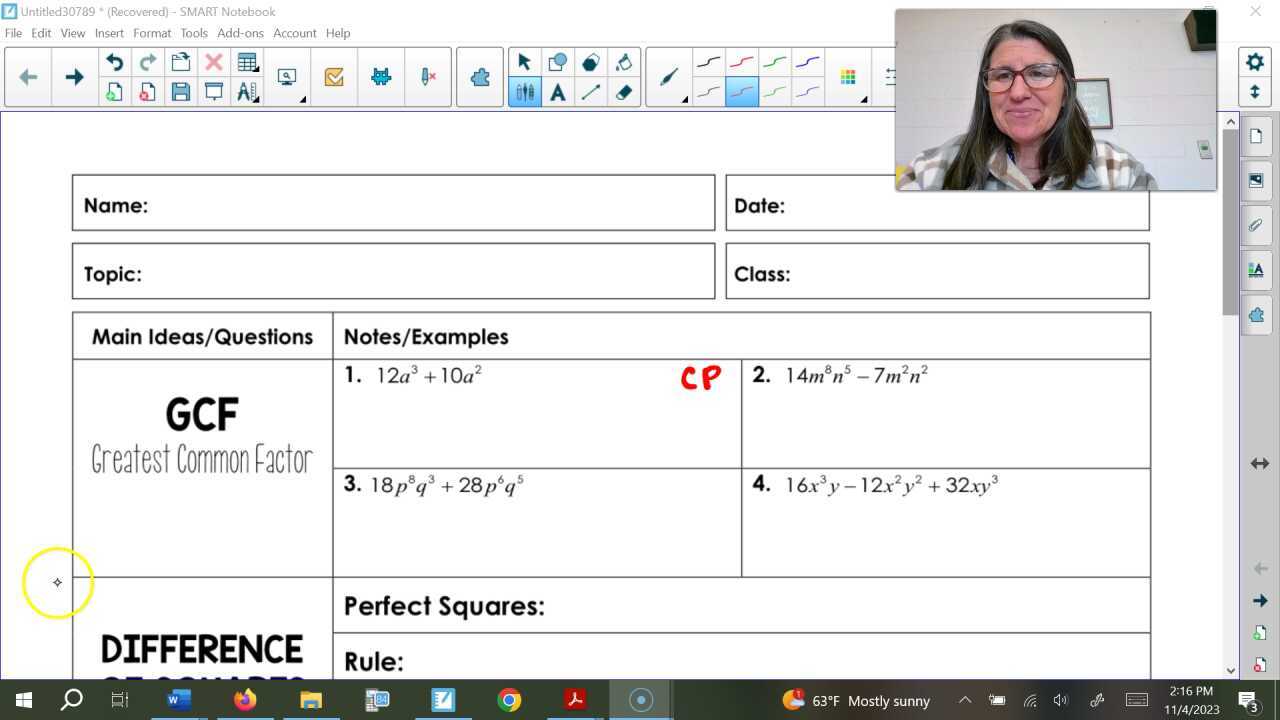Image resolution: width=1280 pixels, height=720 pixels.
Task: Save the notebook file
Action: pyautogui.click(x=181, y=93)
